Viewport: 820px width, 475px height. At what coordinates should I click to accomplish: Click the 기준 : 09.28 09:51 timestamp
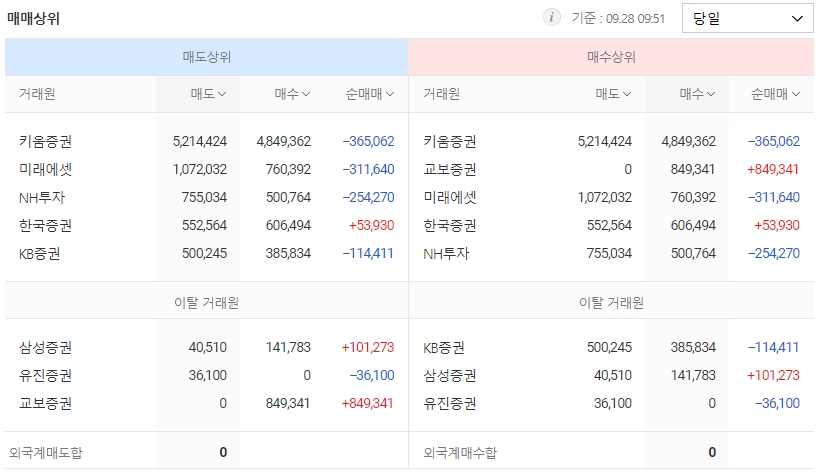[618, 18]
